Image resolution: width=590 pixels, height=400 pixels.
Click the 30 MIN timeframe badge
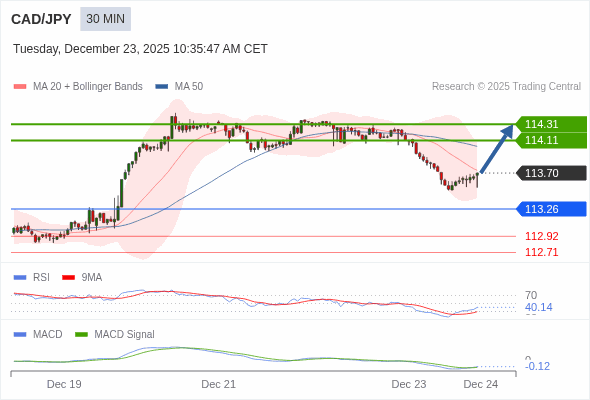coord(105,19)
